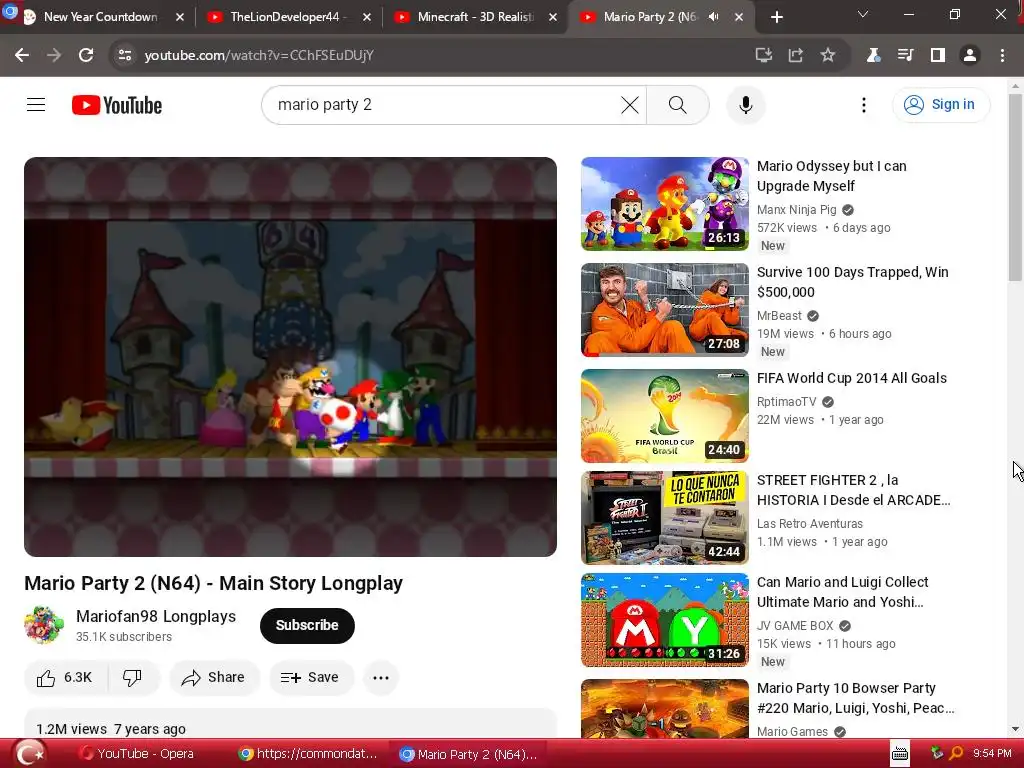The width and height of the screenshot is (1024, 768).
Task: Open Chrome three-dot menu
Action: (x=1002, y=56)
